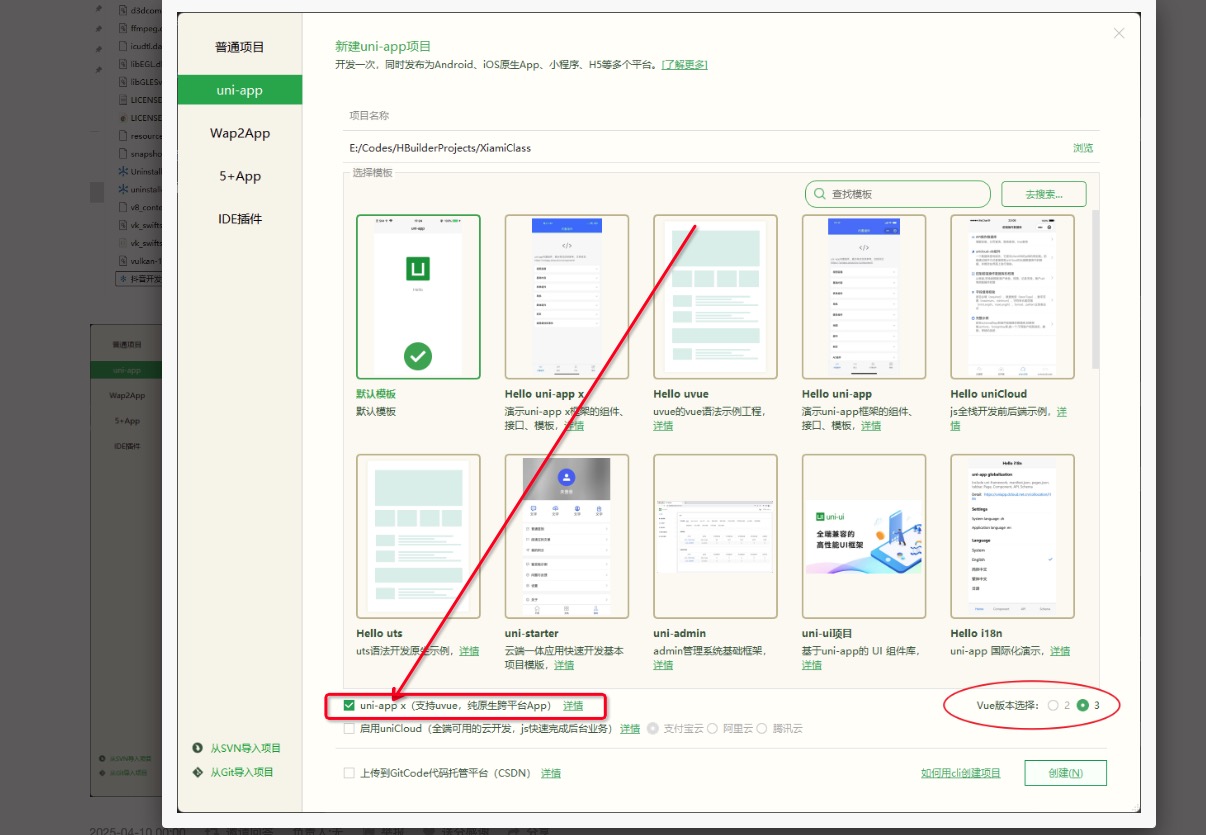The width and height of the screenshot is (1206, 835).
Task: Select the 腾讯云 radio option
Action: [762, 729]
